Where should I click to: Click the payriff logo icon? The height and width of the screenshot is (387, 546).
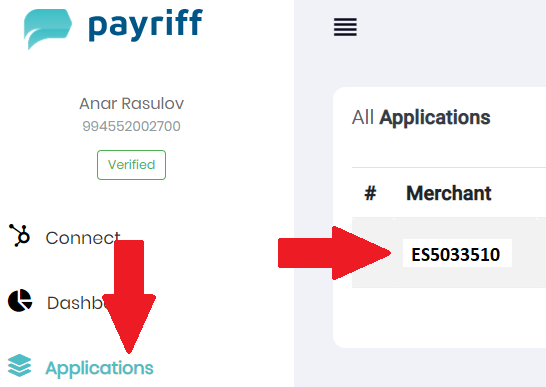pos(48,29)
